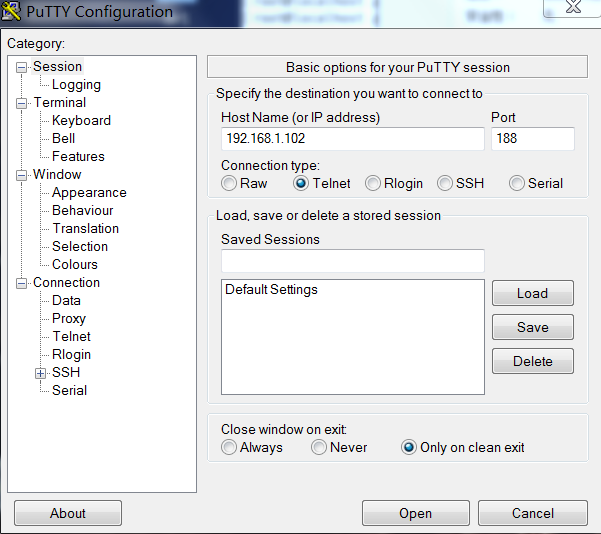The image size is (601, 534).
Task: Open the Behaviour settings category
Action: [83, 210]
